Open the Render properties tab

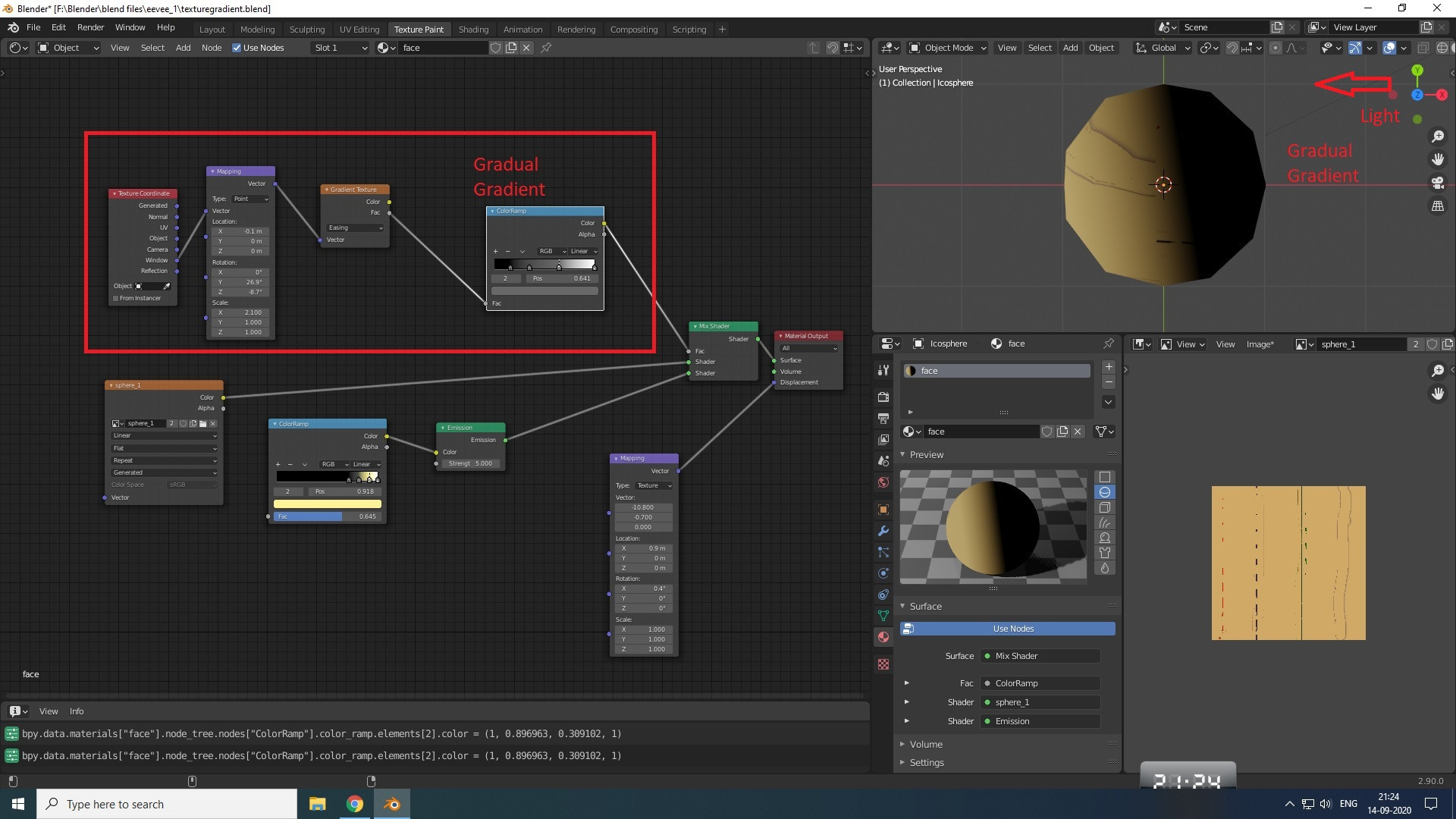[x=883, y=397]
